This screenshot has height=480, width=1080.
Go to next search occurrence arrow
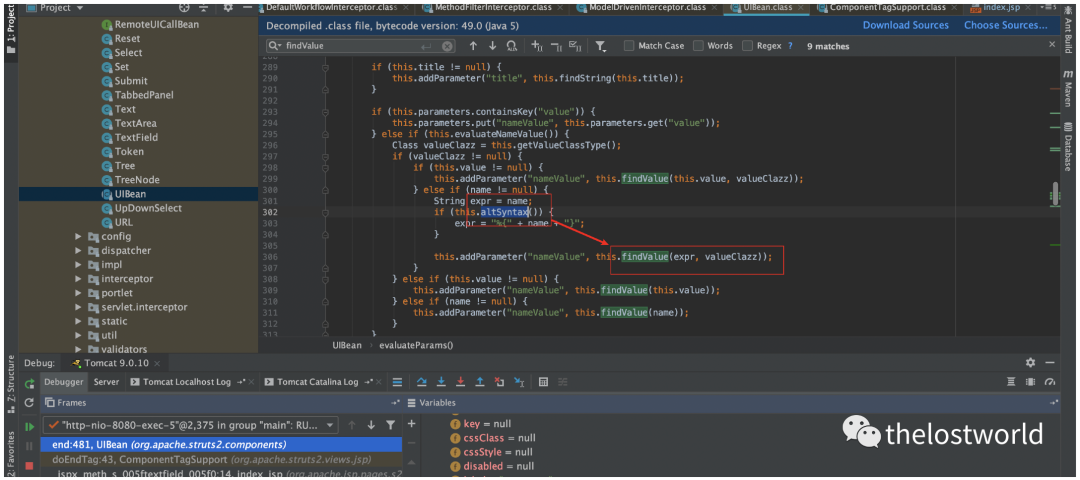click(x=493, y=46)
